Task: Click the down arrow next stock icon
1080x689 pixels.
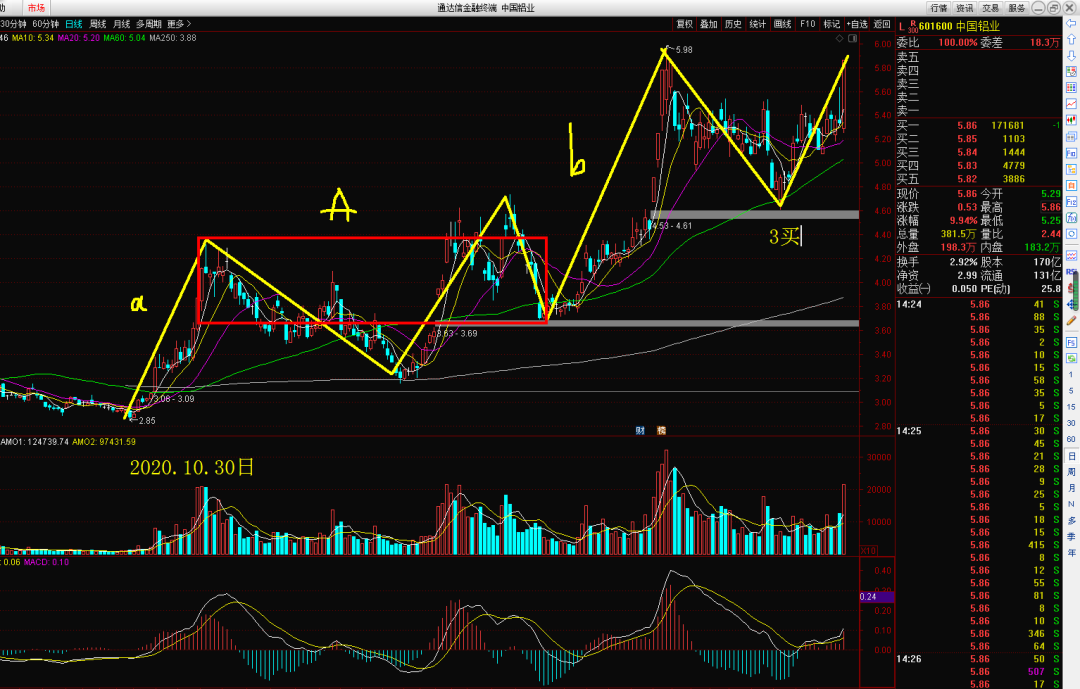Action: pos(1071,56)
